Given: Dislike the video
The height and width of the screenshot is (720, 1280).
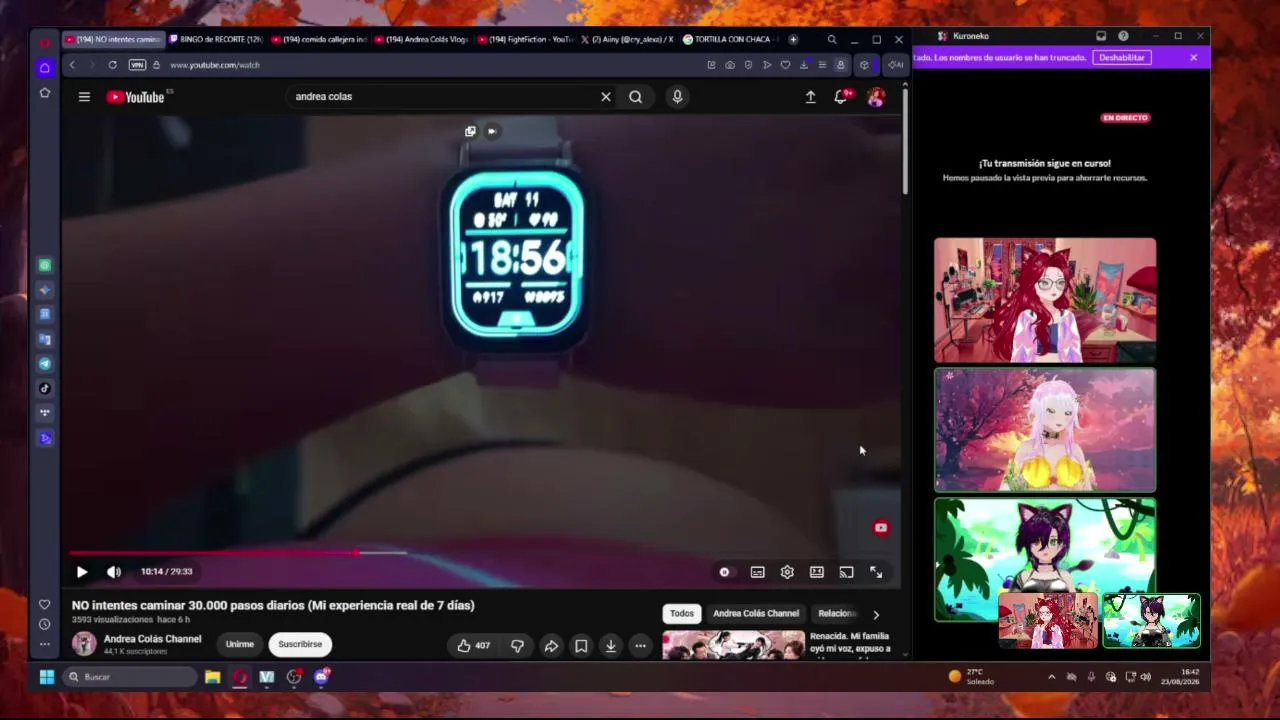Looking at the screenshot, I should point(517,646).
